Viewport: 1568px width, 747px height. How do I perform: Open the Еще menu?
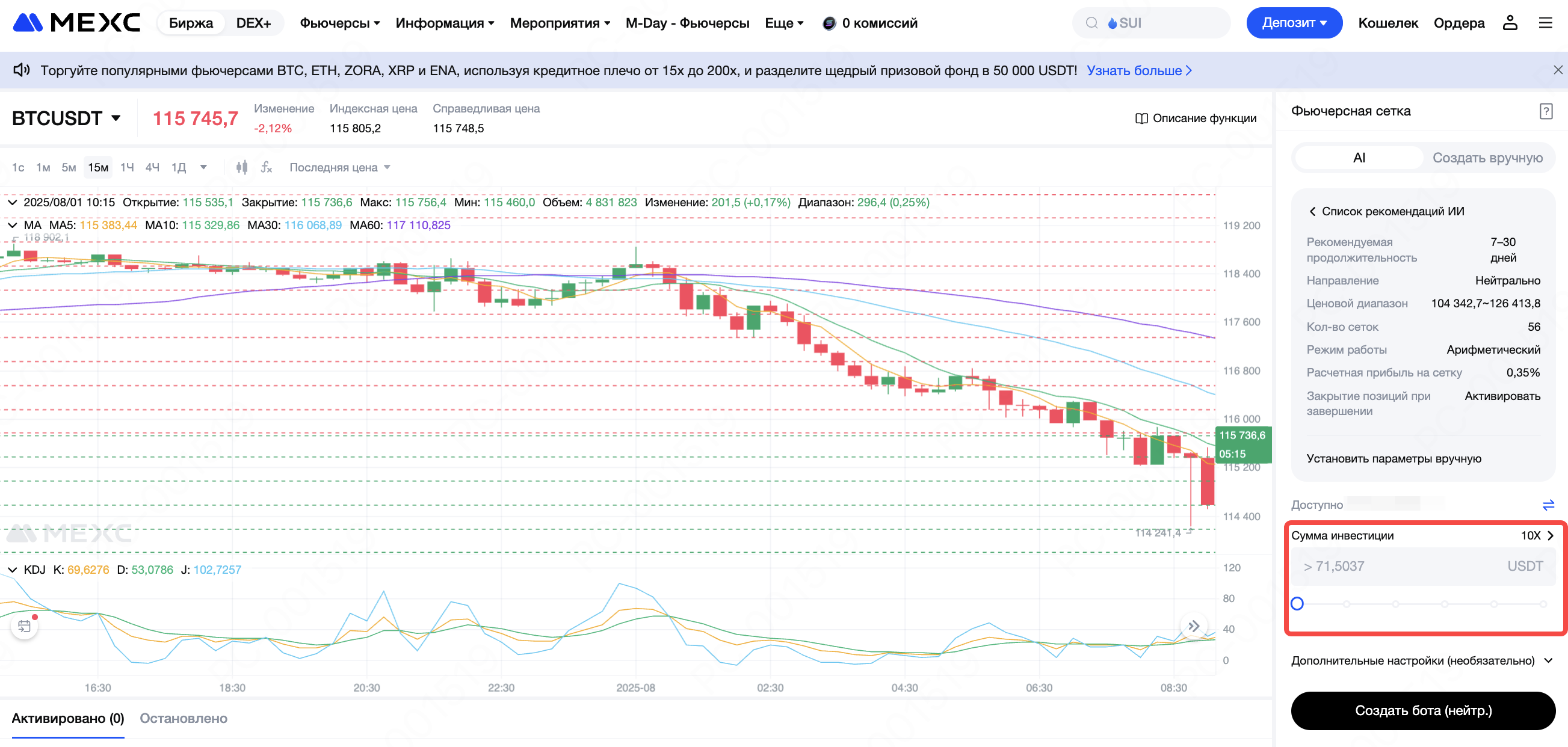click(x=783, y=23)
